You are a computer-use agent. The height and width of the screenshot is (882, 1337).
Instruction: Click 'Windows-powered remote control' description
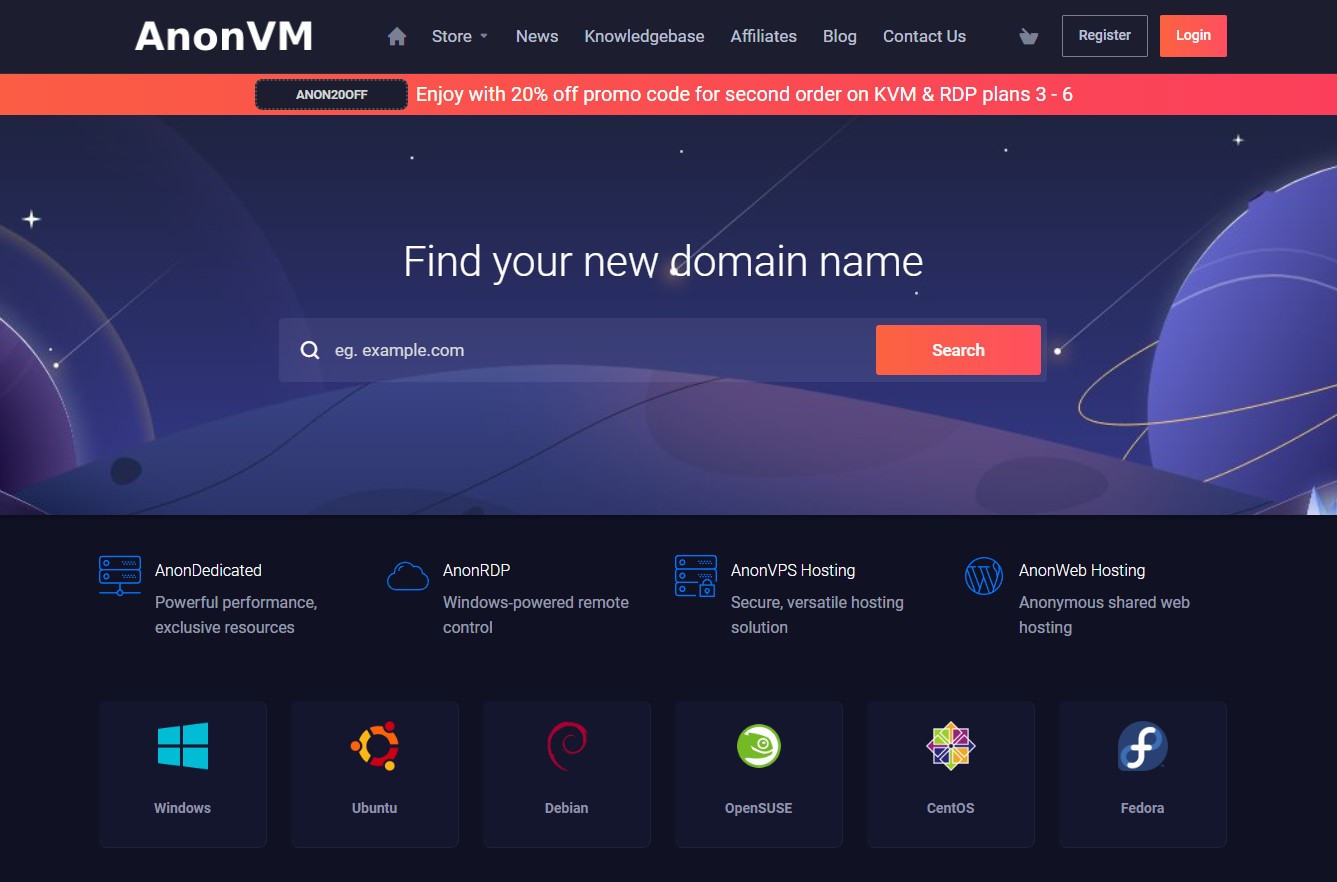[536, 615]
